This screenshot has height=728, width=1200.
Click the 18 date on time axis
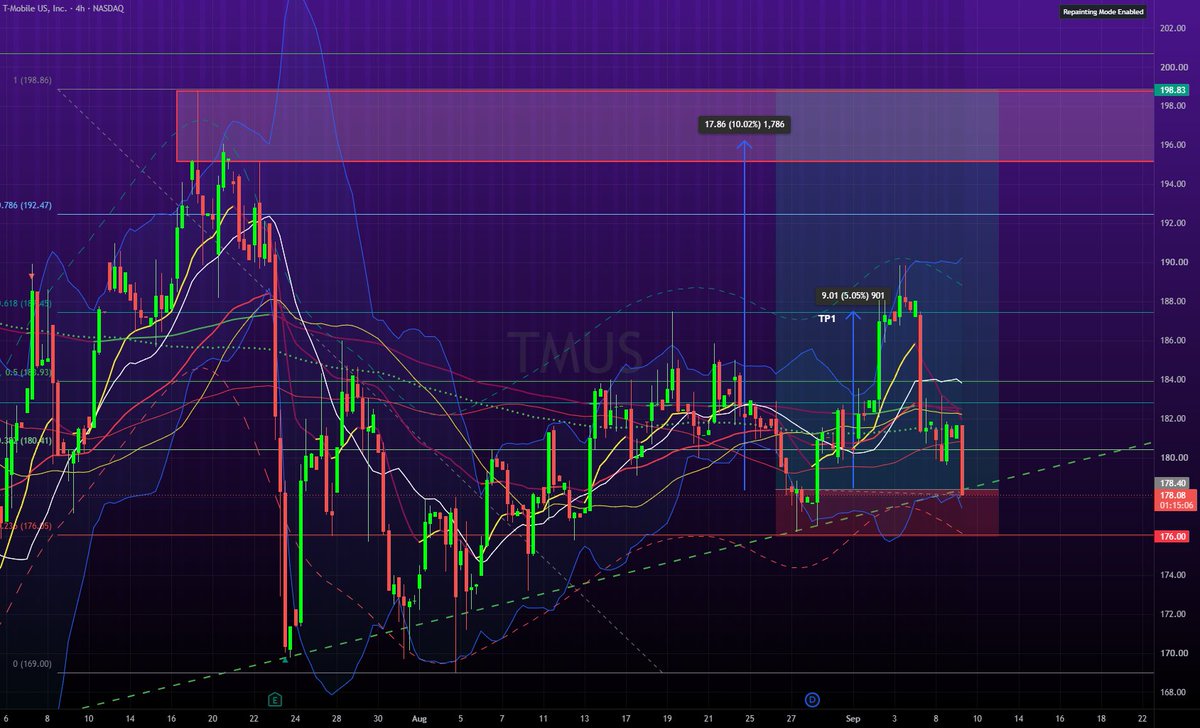(x=1102, y=718)
